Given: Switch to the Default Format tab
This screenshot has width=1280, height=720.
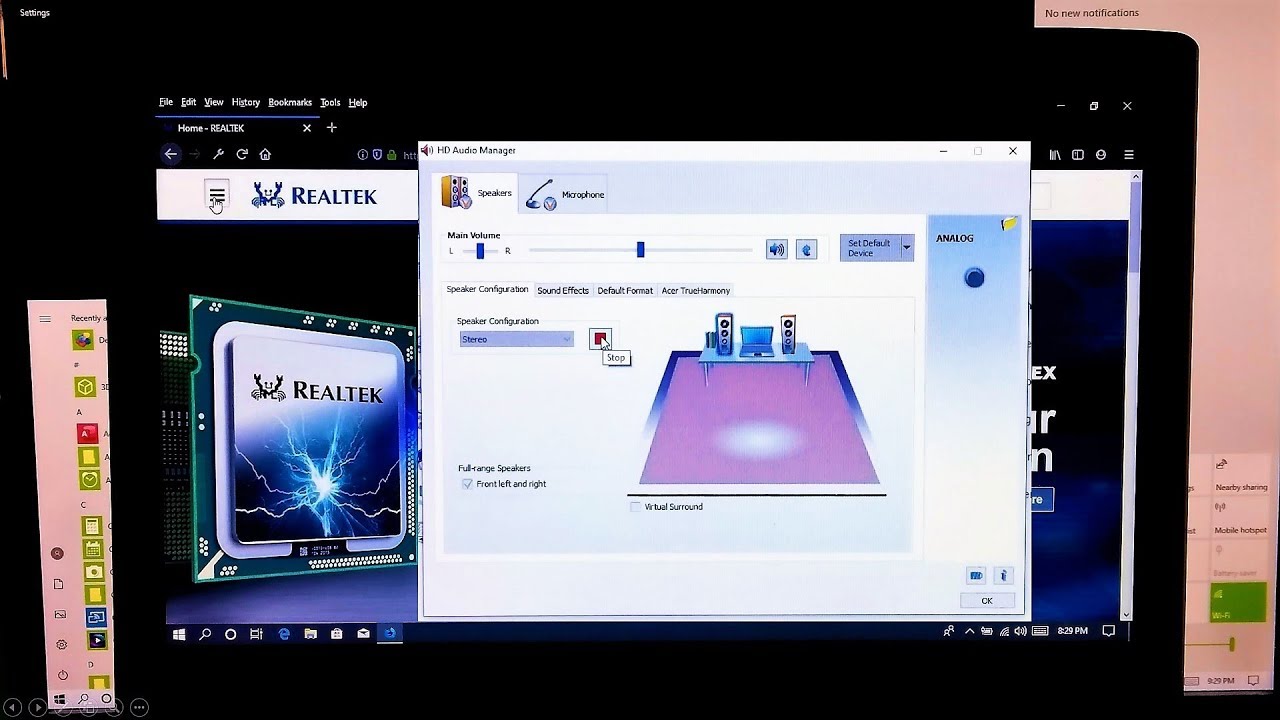Looking at the screenshot, I should pos(625,290).
